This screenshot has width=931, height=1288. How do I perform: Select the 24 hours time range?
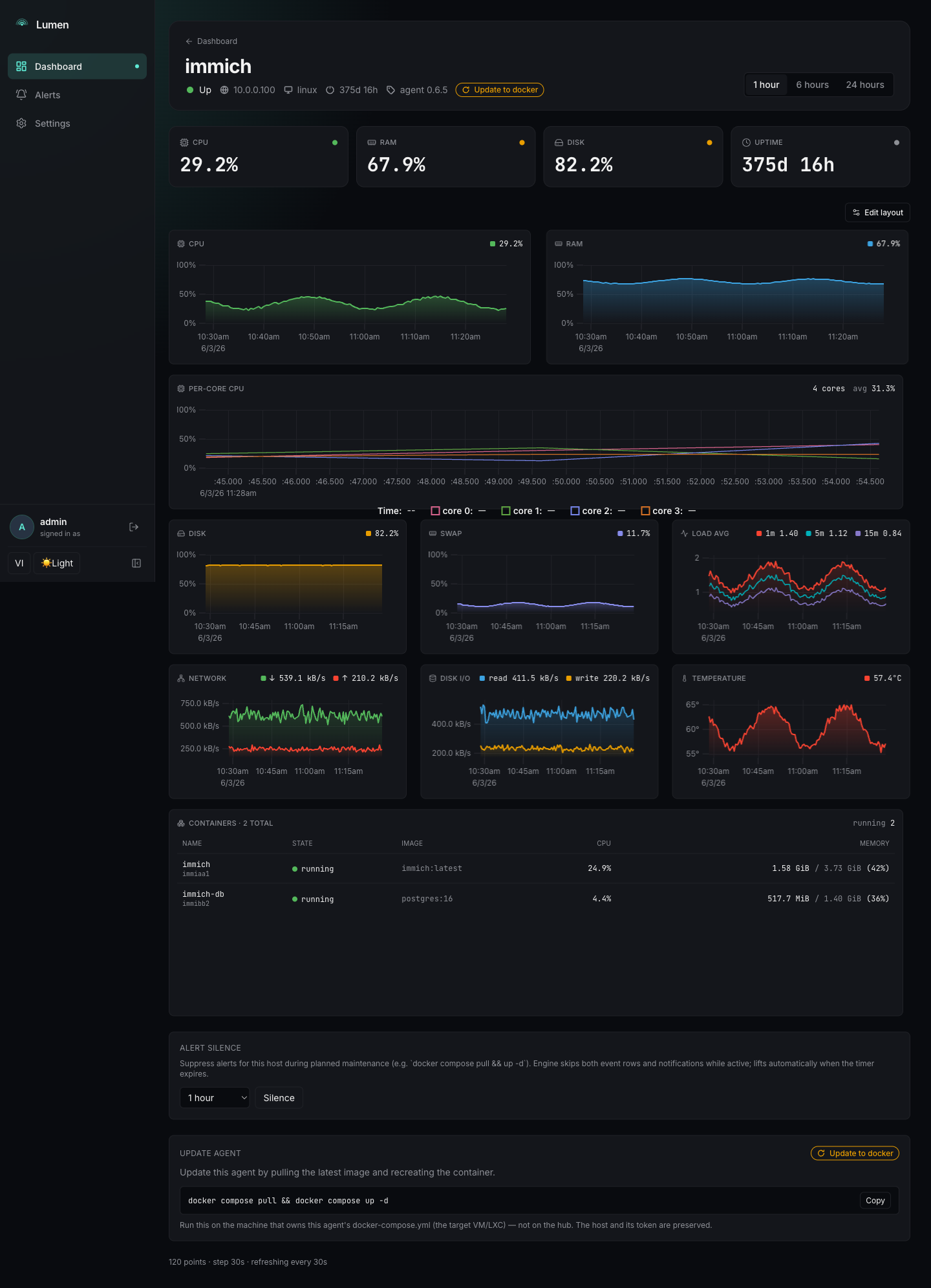[x=865, y=85]
